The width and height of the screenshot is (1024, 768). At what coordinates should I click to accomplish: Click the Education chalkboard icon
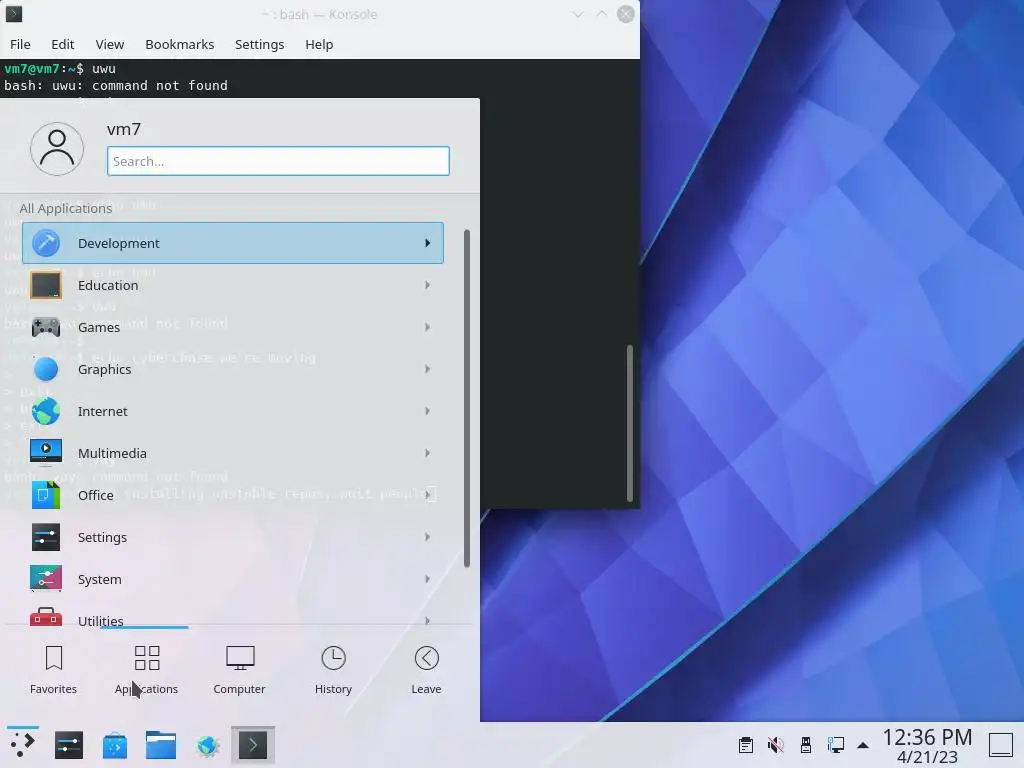tap(46, 285)
